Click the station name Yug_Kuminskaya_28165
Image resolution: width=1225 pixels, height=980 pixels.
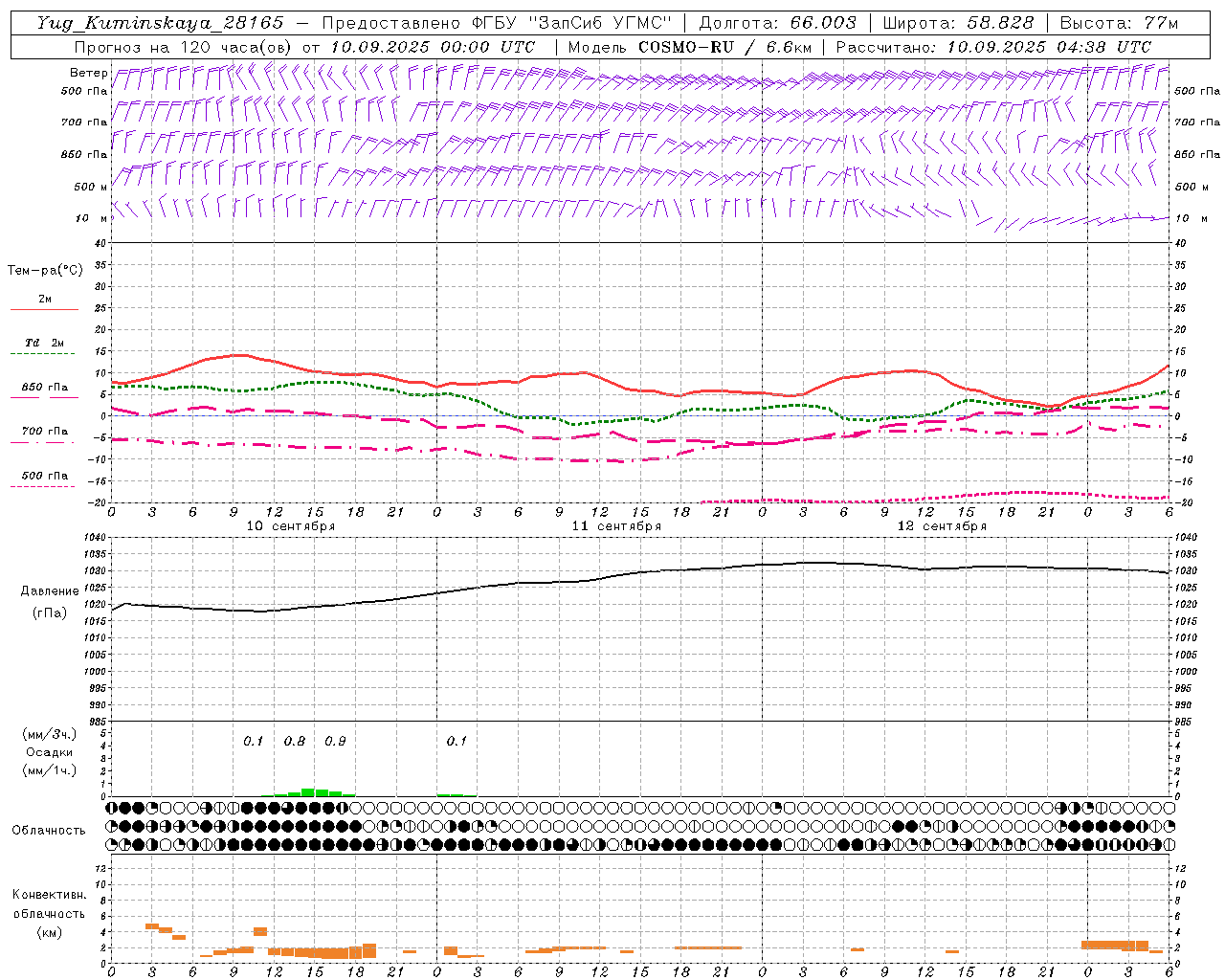(x=160, y=23)
